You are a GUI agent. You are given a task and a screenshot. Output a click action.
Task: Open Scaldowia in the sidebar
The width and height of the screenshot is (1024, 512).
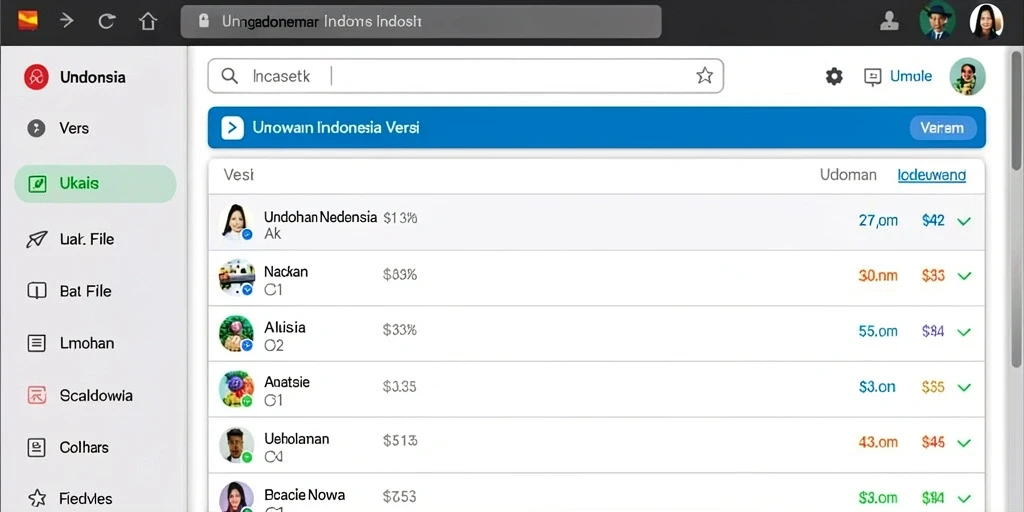[96, 395]
